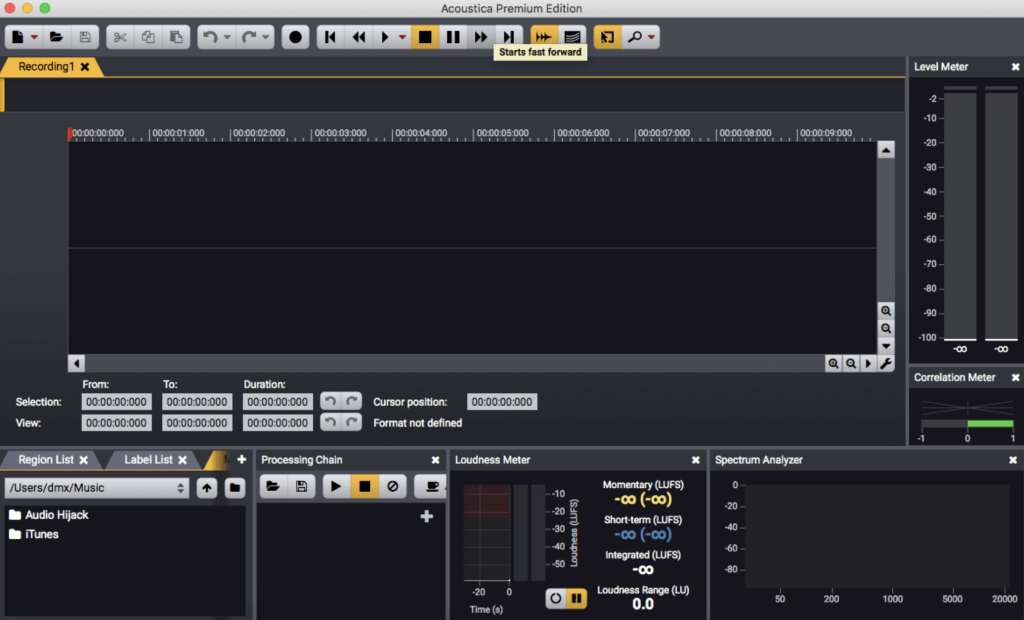
Task: Open editor settings with the wrench icon
Action: [886, 364]
